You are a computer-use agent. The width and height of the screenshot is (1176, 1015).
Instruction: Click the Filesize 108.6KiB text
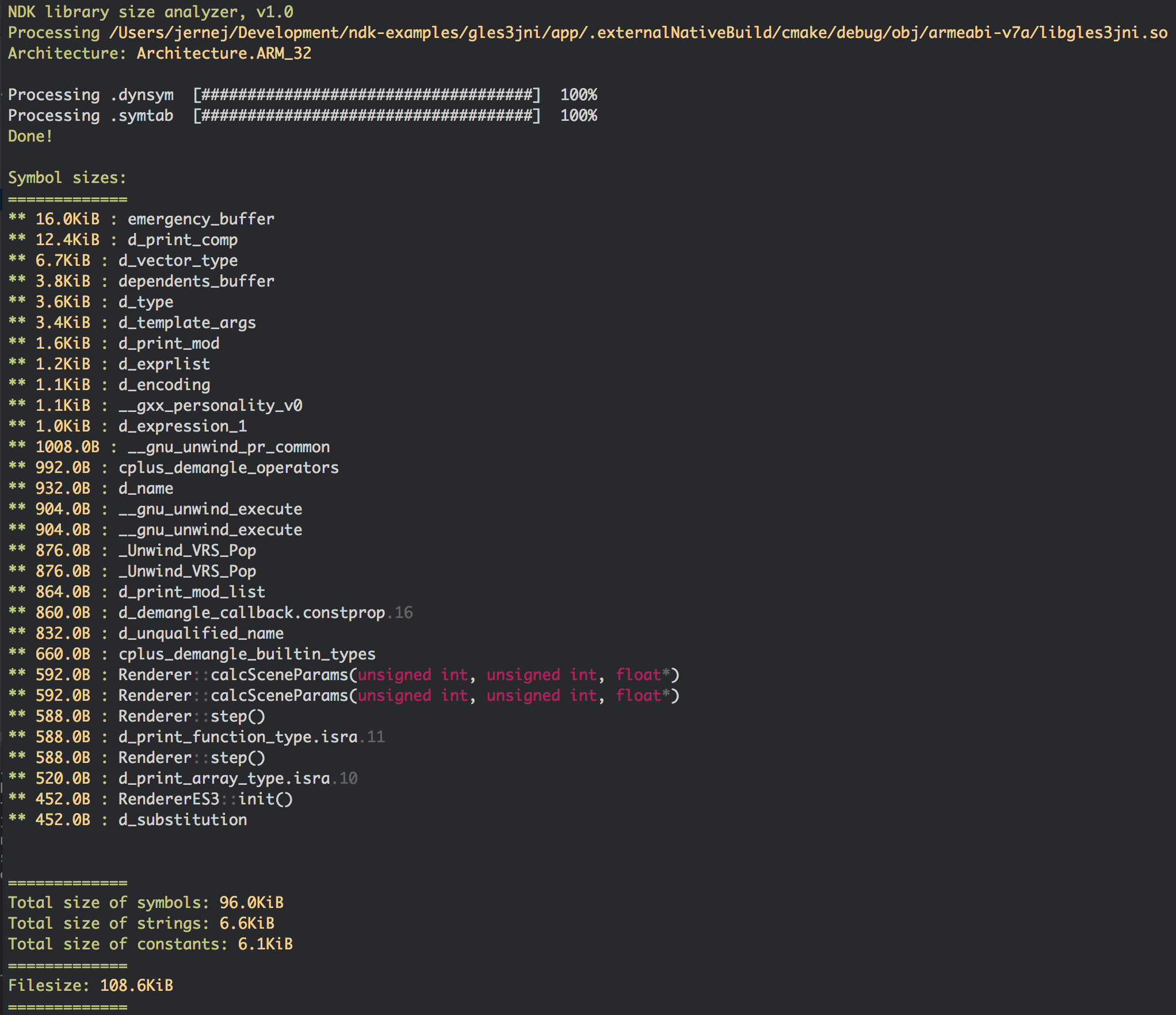pyautogui.click(x=90, y=986)
